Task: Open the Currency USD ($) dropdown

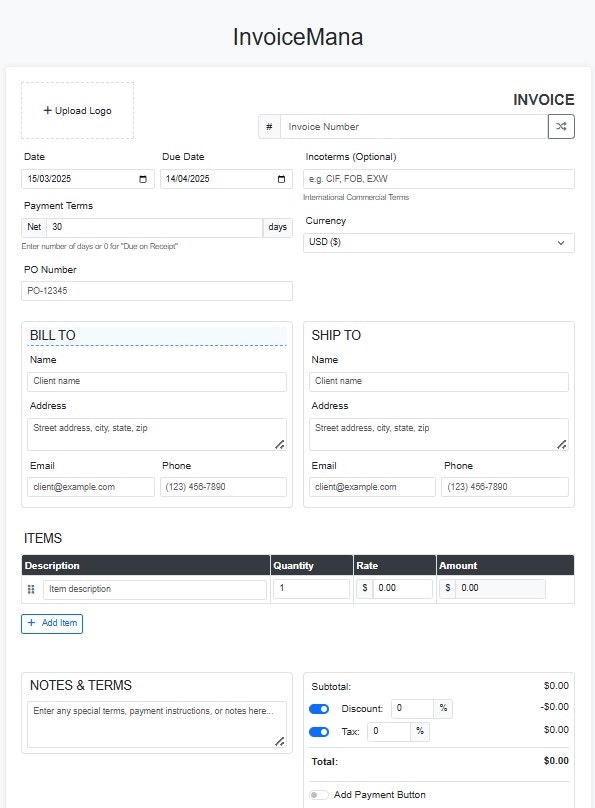Action: tap(439, 243)
